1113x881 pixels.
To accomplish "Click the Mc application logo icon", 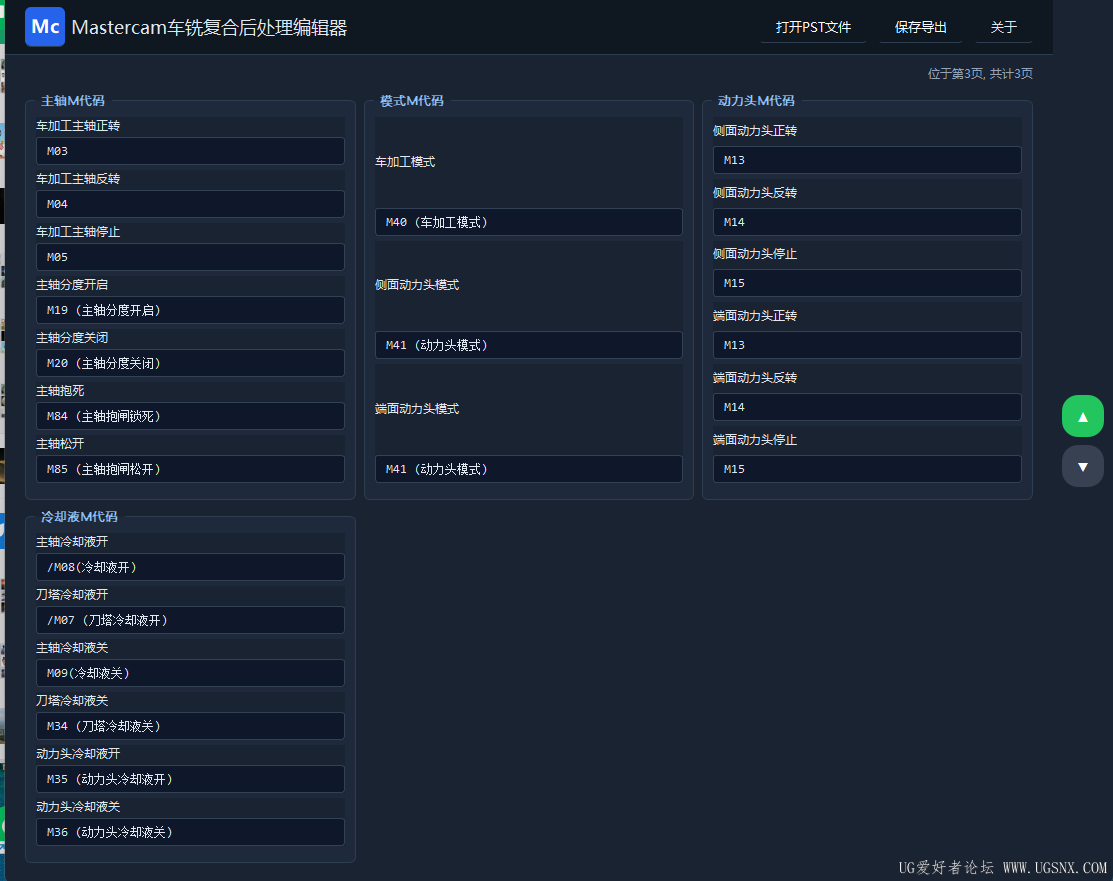I will (x=45, y=27).
